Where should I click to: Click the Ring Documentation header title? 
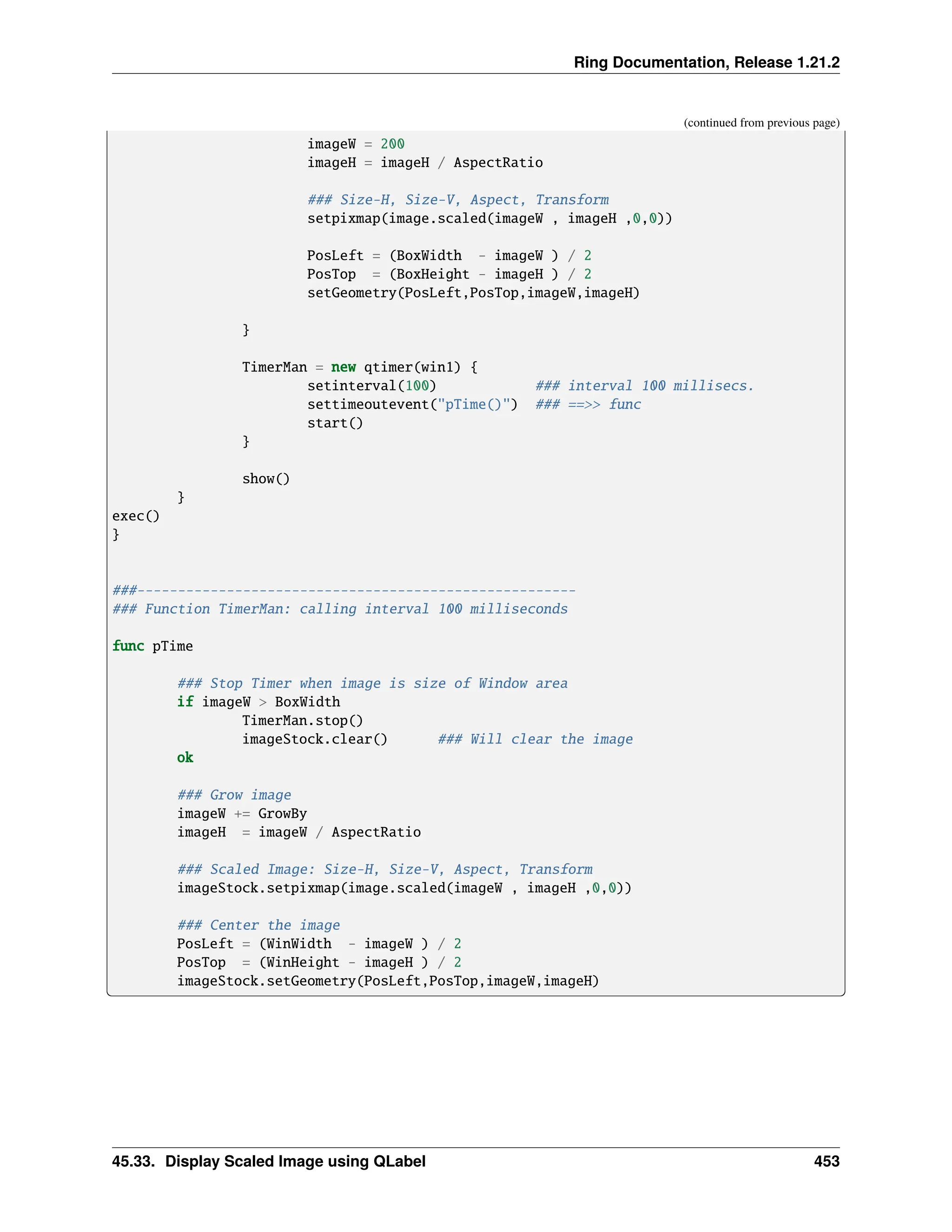(706, 62)
